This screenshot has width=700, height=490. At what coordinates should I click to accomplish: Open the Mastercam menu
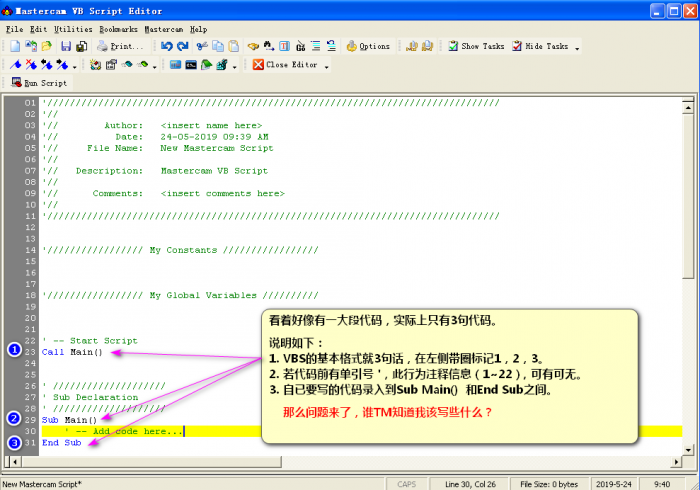pos(164,29)
